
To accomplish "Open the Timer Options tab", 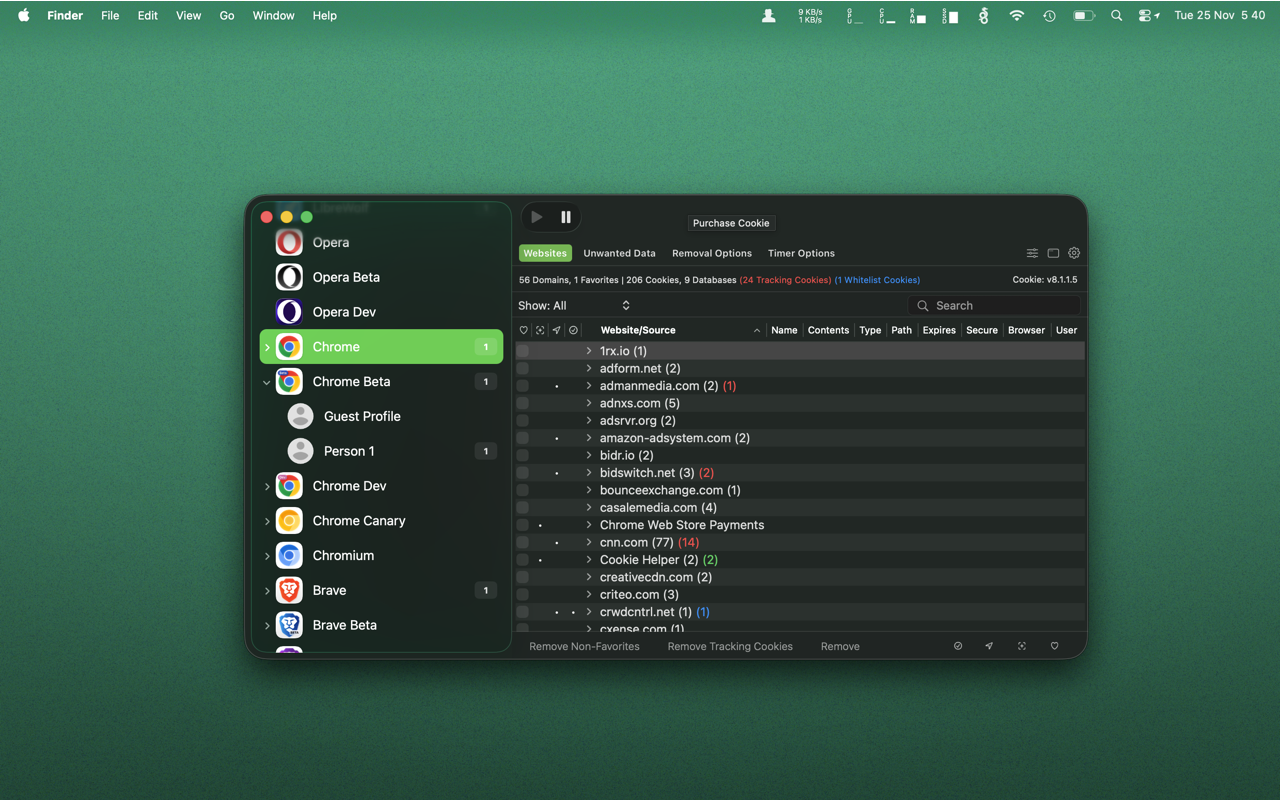I will pos(801,253).
